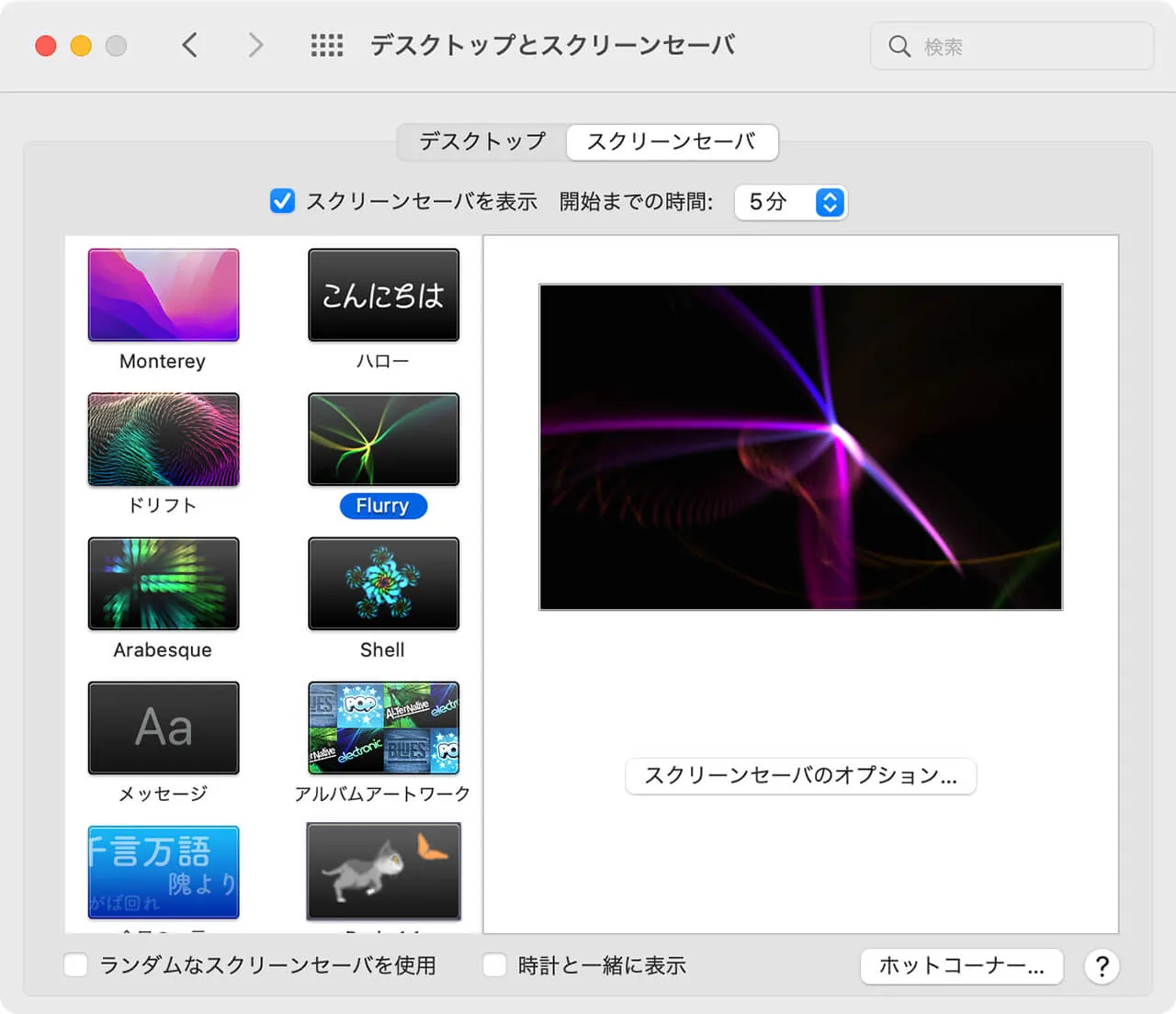Go forward with the right chevron arrow
Image resolution: width=1176 pixels, height=1014 pixels.
pyautogui.click(x=255, y=45)
